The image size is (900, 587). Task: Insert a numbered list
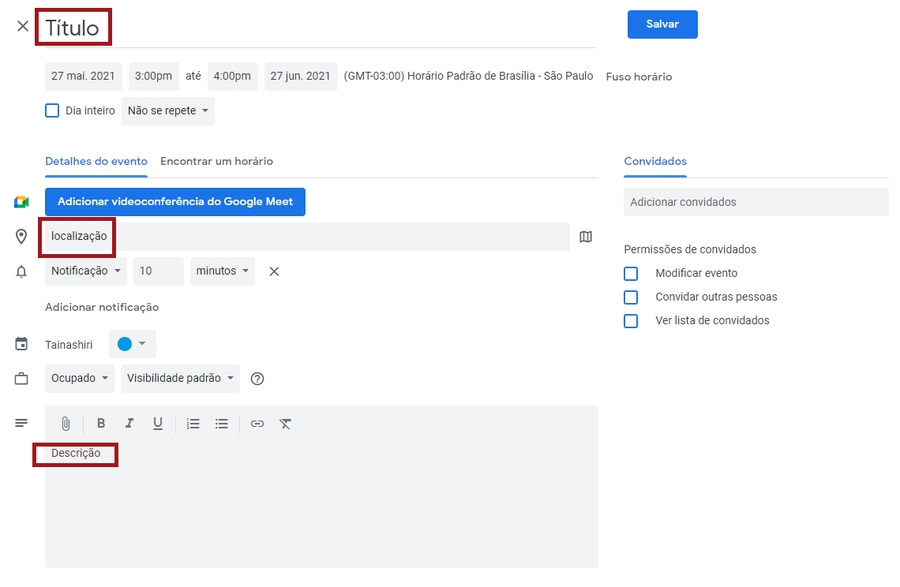click(x=194, y=424)
